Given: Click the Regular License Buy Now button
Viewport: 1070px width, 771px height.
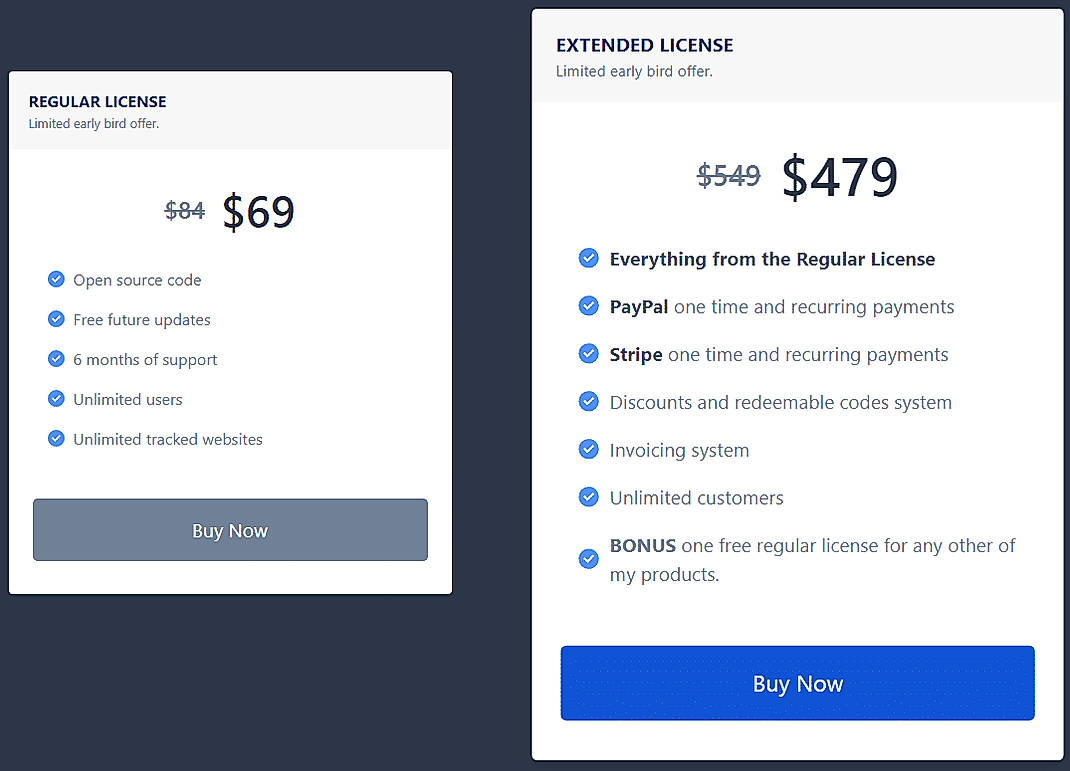Looking at the screenshot, I should coord(230,530).
